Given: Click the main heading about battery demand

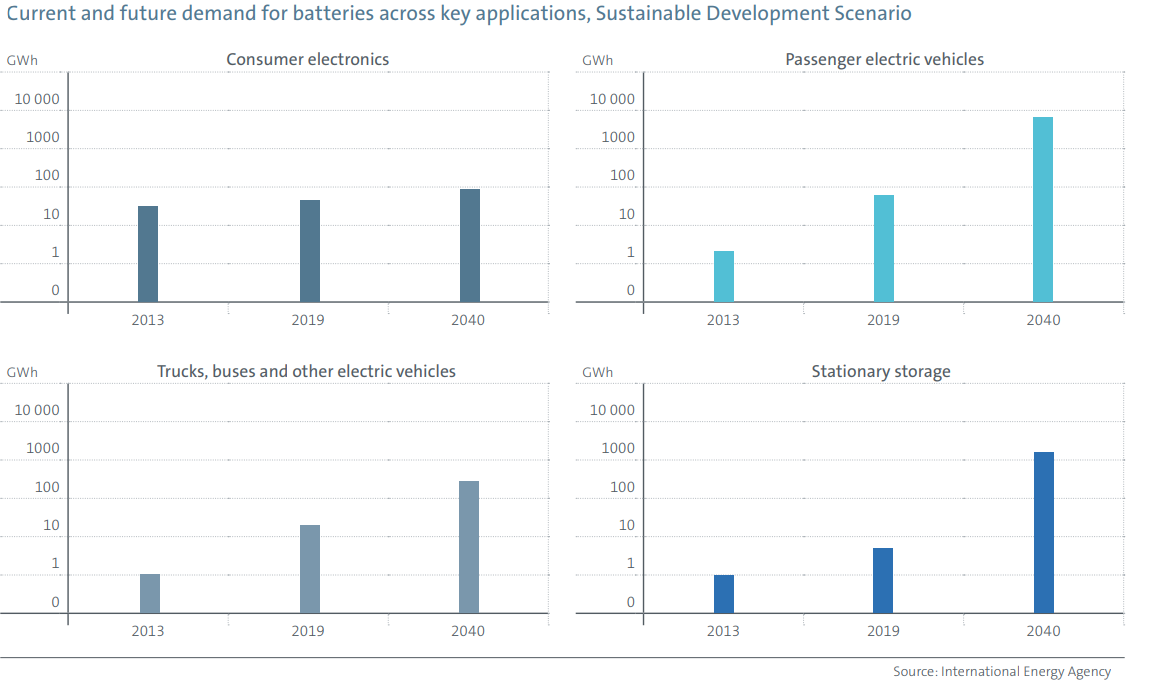Looking at the screenshot, I should coord(459,14).
